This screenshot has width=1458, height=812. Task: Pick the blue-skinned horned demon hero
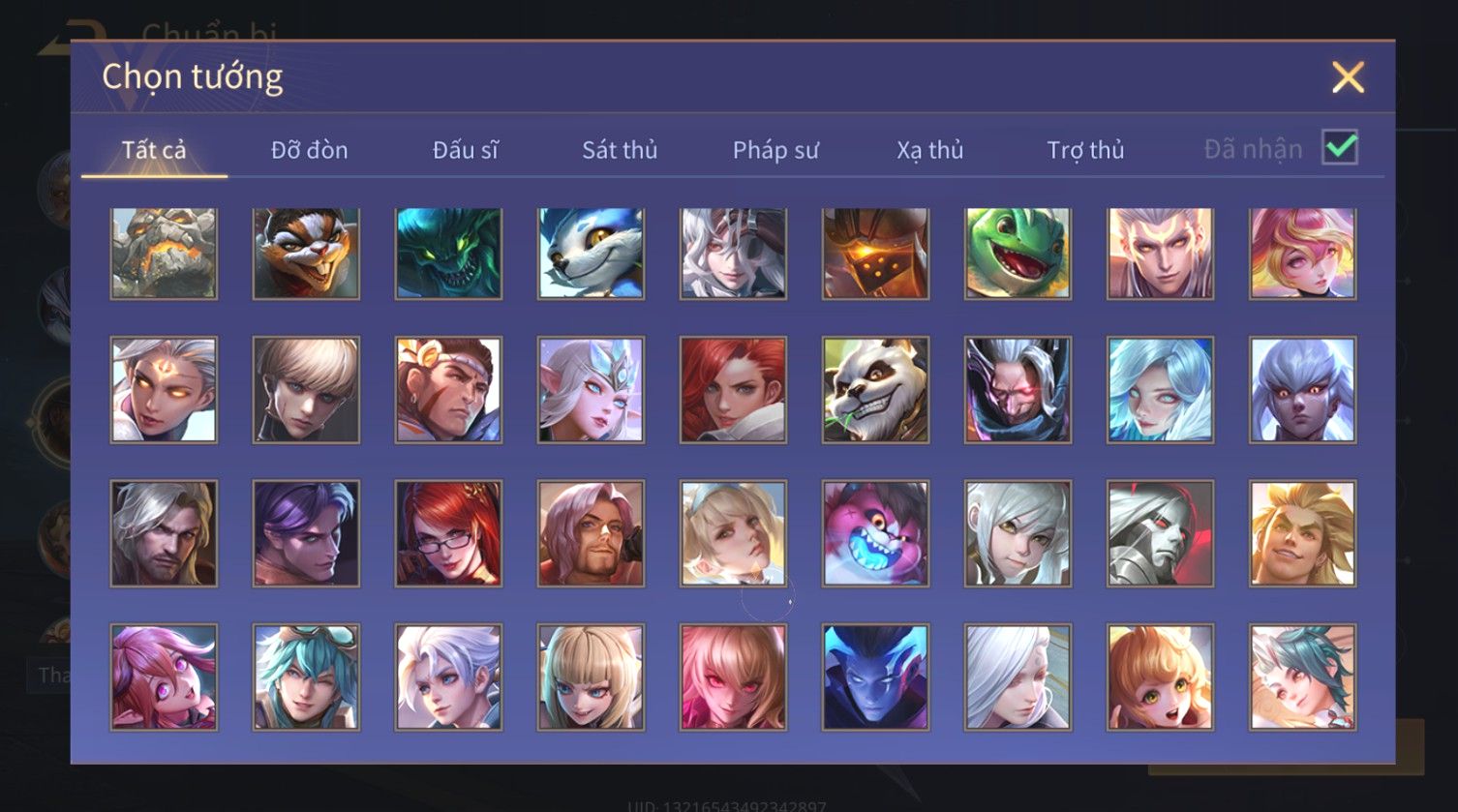click(875, 677)
